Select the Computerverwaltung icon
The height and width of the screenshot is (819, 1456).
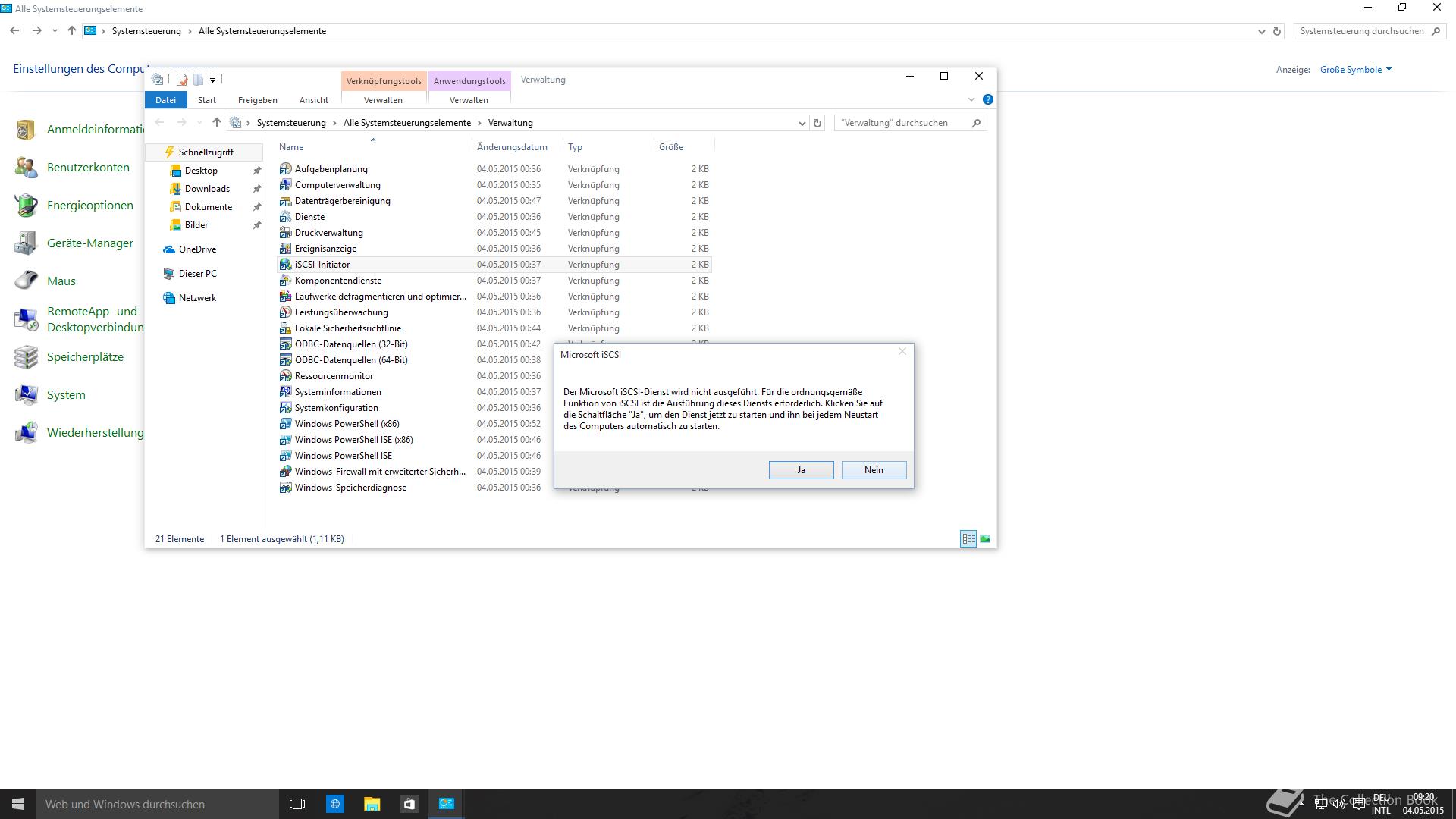pyautogui.click(x=285, y=185)
